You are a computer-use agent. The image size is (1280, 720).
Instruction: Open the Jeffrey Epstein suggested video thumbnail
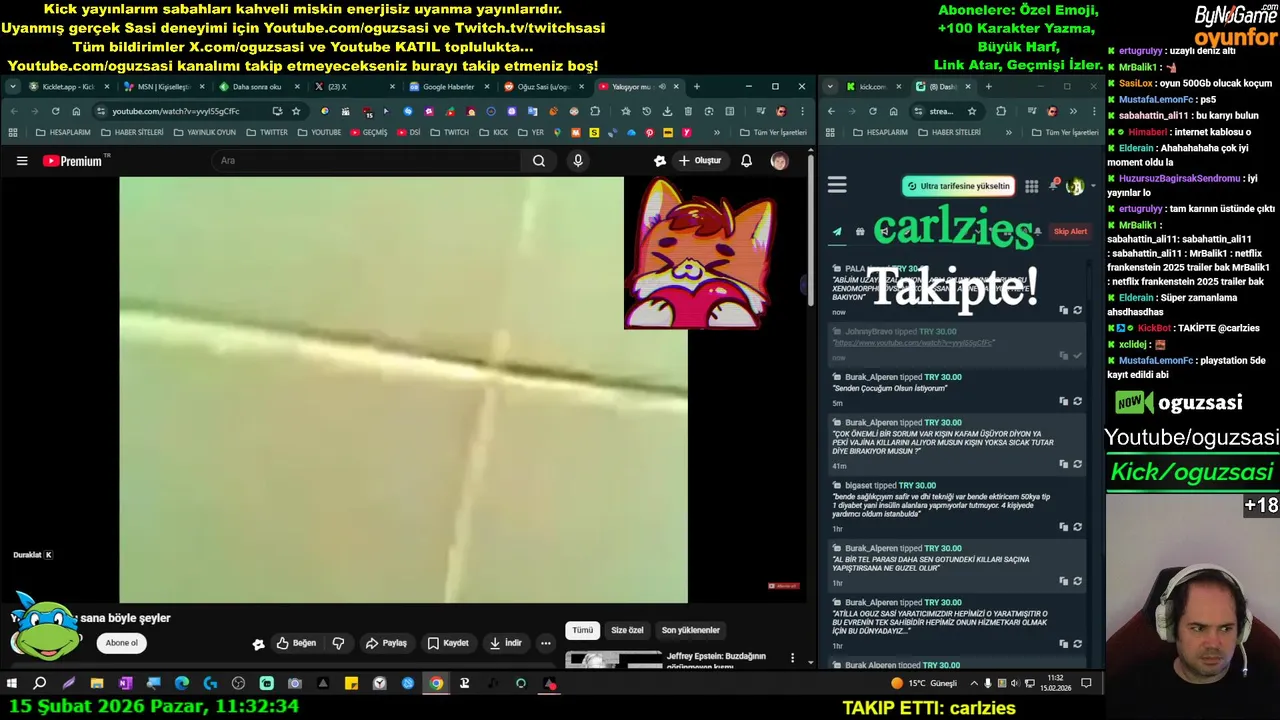pos(614,660)
